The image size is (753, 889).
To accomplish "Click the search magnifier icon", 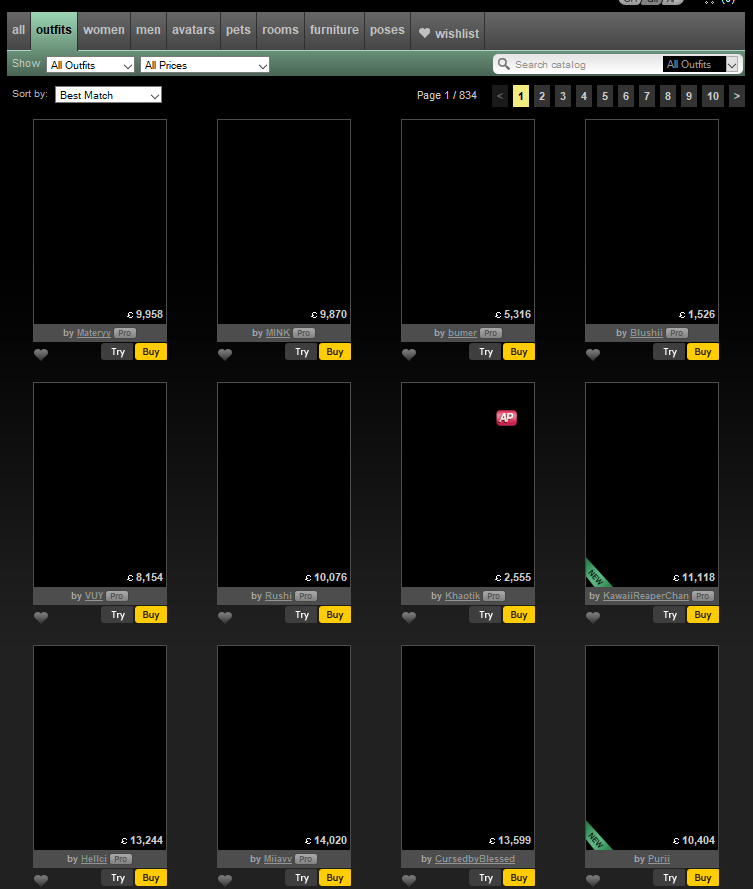I will tap(503, 64).
